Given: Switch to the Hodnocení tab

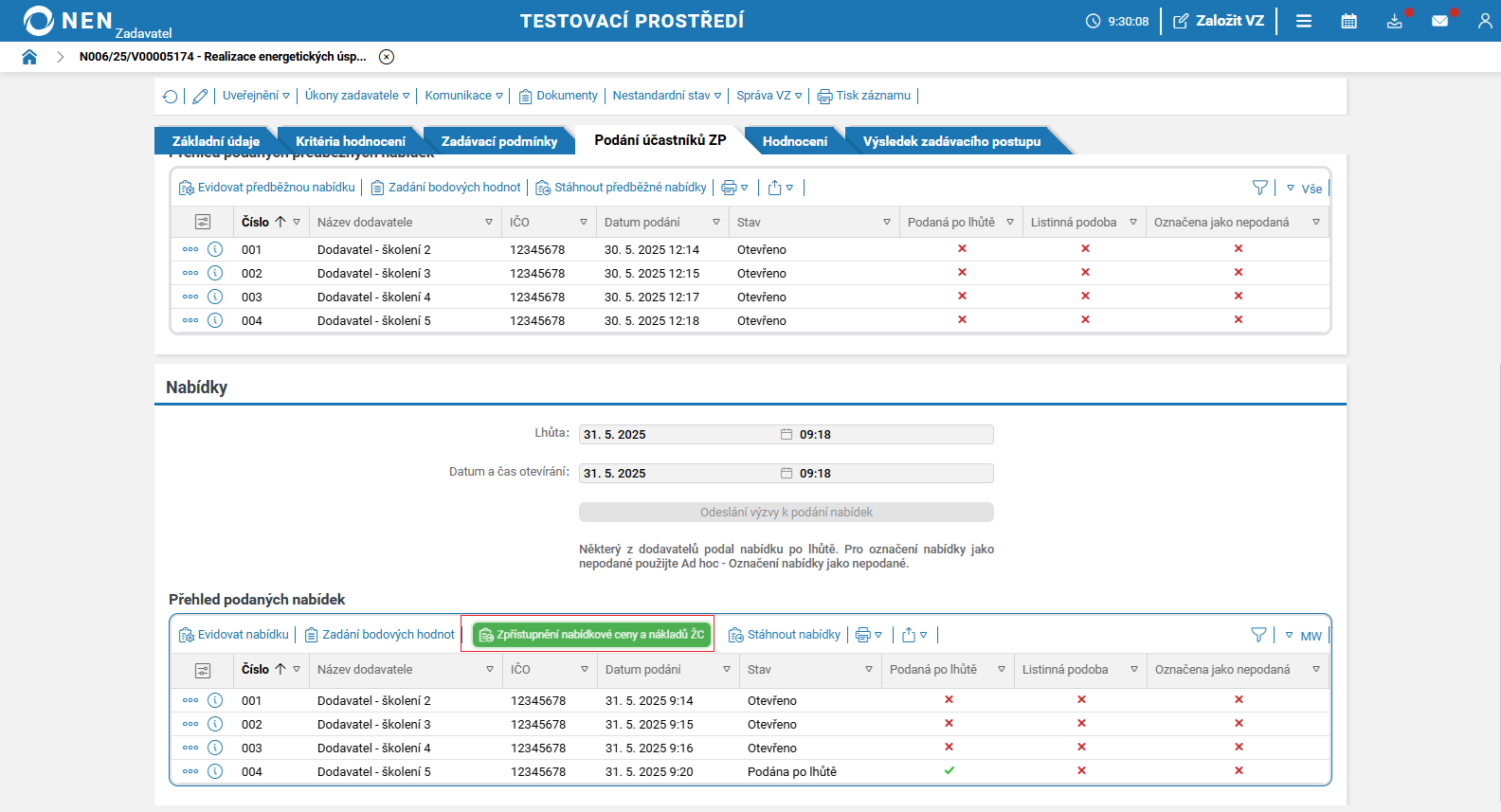Looking at the screenshot, I should 794,141.
